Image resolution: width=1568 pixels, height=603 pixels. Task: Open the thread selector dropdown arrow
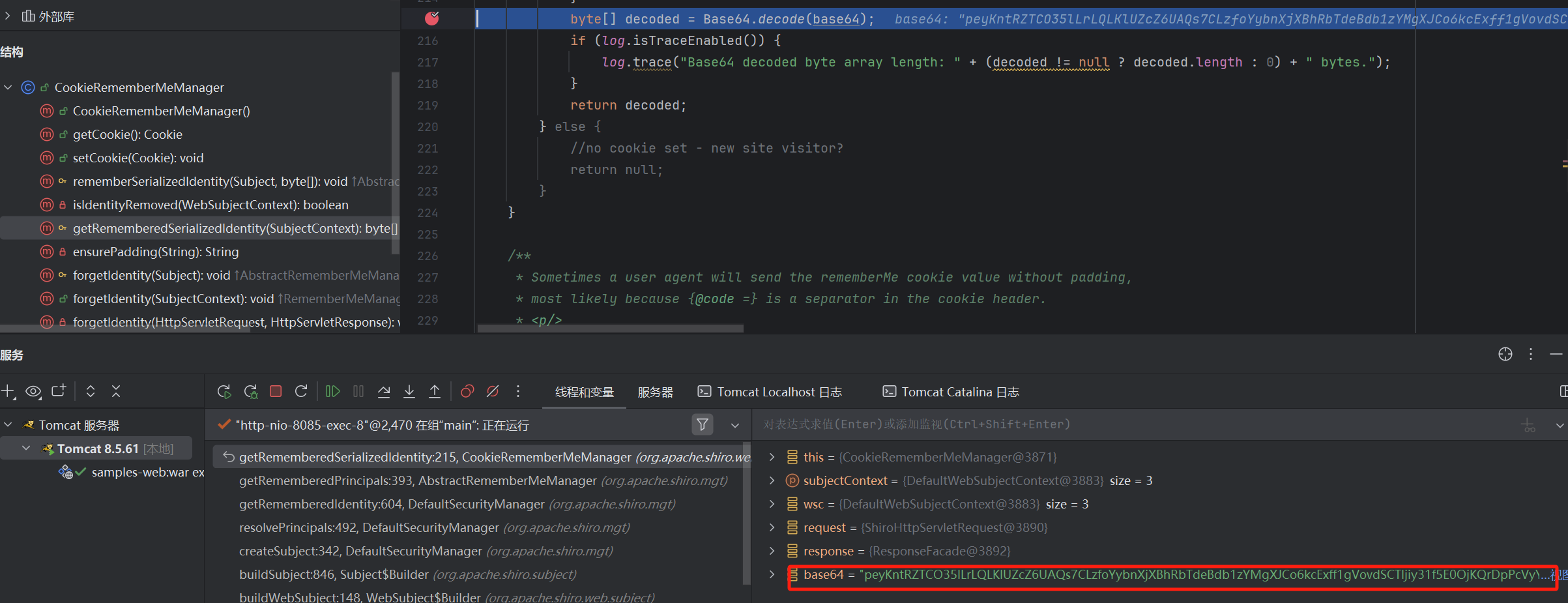point(735,425)
